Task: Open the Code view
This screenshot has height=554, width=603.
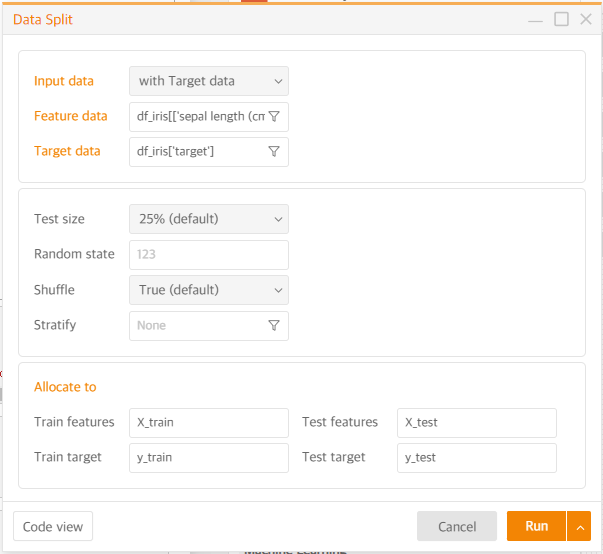Action: point(52,526)
